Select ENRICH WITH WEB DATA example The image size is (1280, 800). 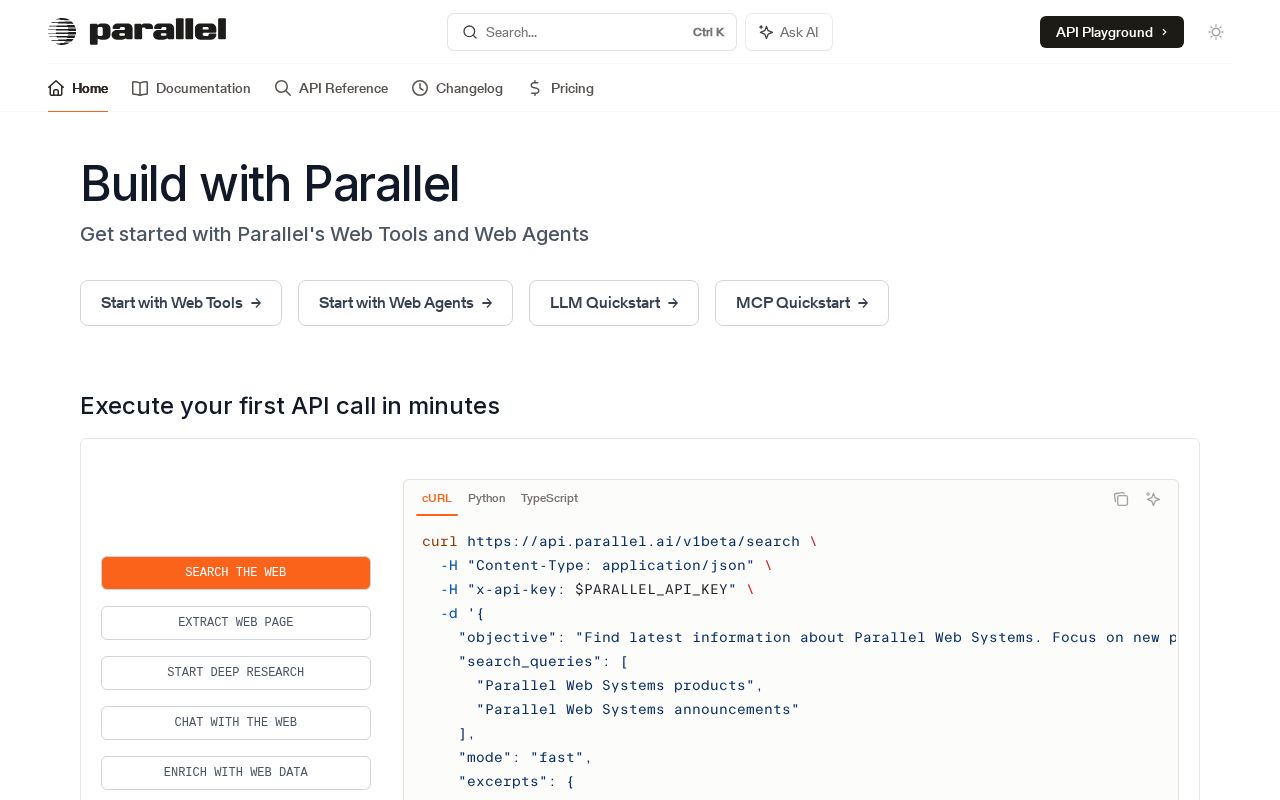pos(236,773)
